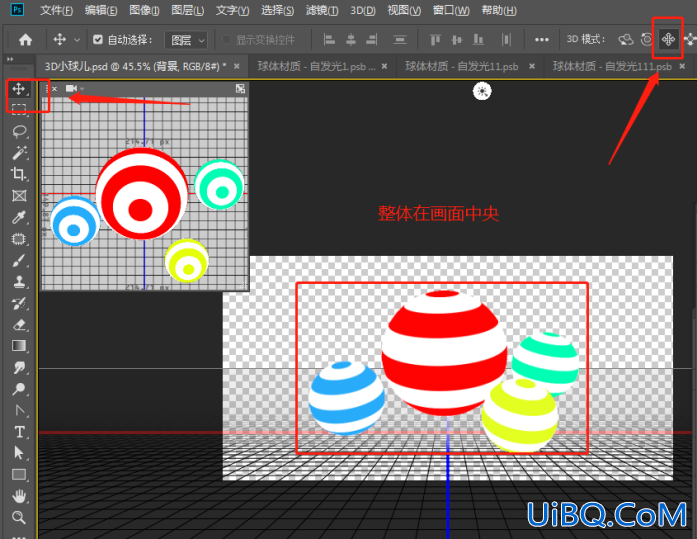Open the 文件(F) menu
Screen dimensions: 697x539
(x=56, y=10)
